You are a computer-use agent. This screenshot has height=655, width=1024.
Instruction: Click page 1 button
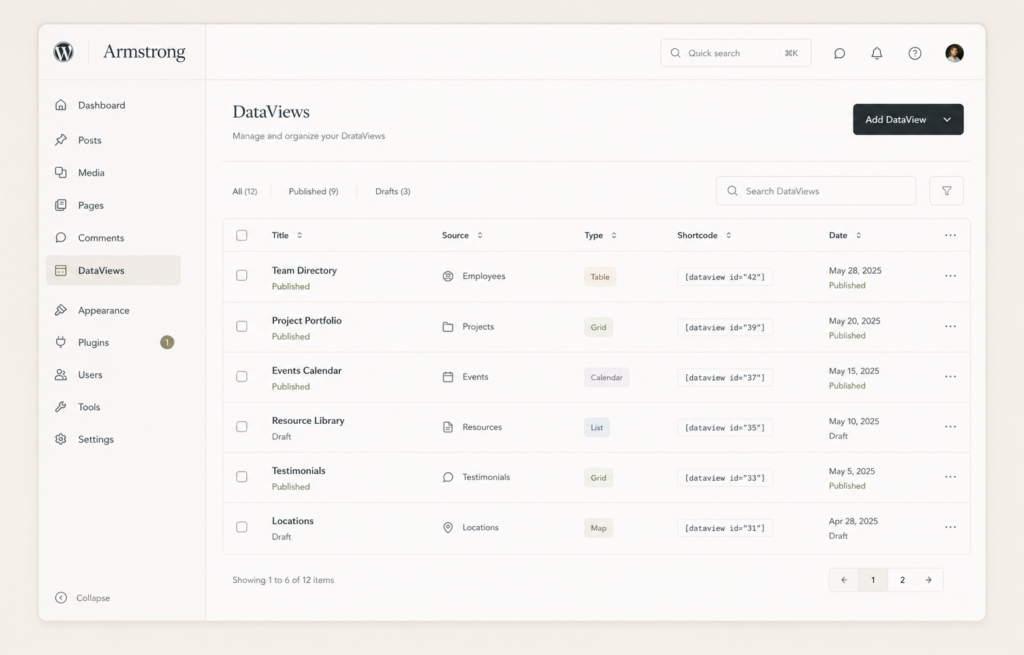(x=872, y=580)
